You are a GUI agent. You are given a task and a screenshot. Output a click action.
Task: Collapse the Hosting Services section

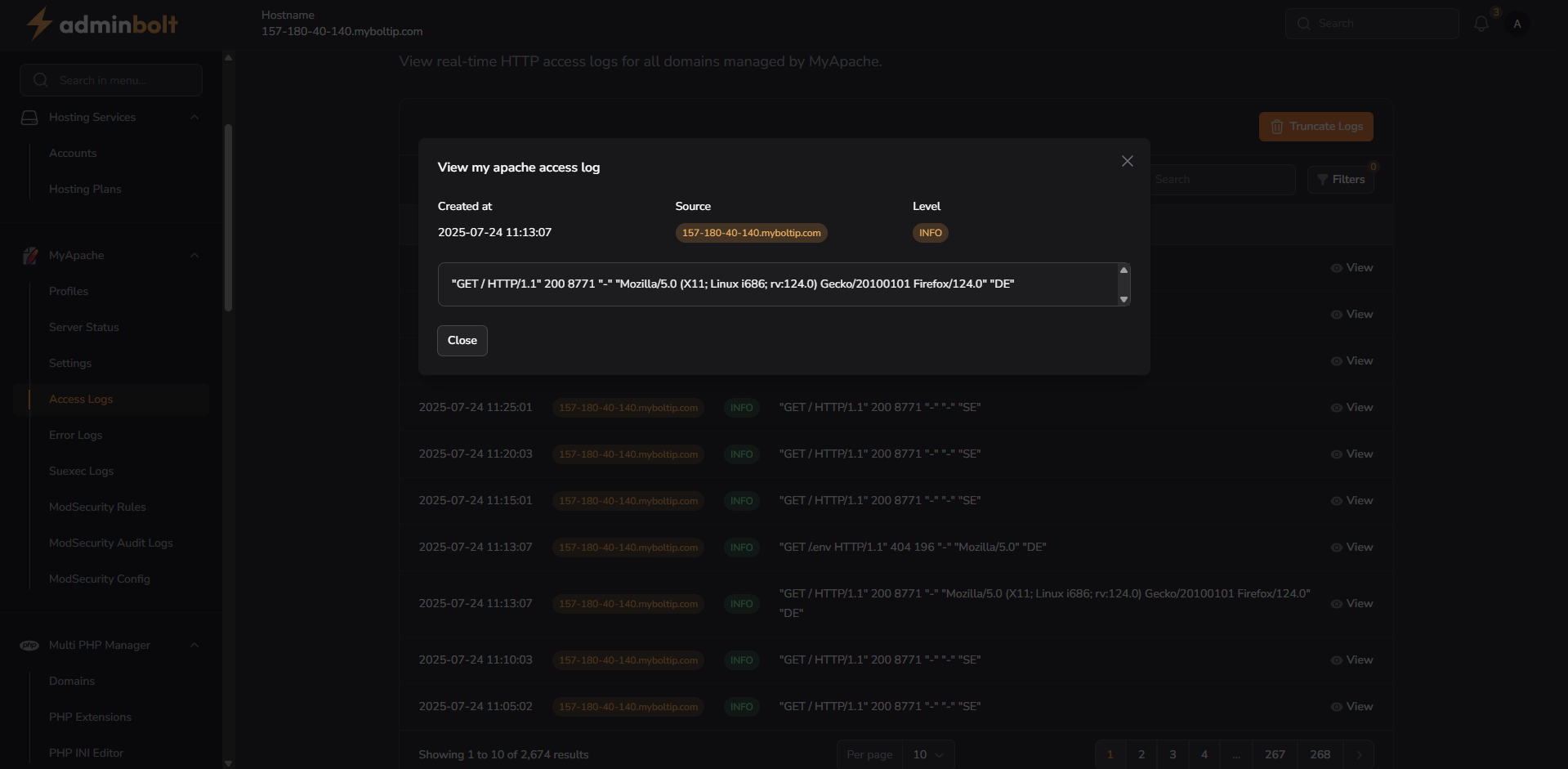click(x=194, y=117)
